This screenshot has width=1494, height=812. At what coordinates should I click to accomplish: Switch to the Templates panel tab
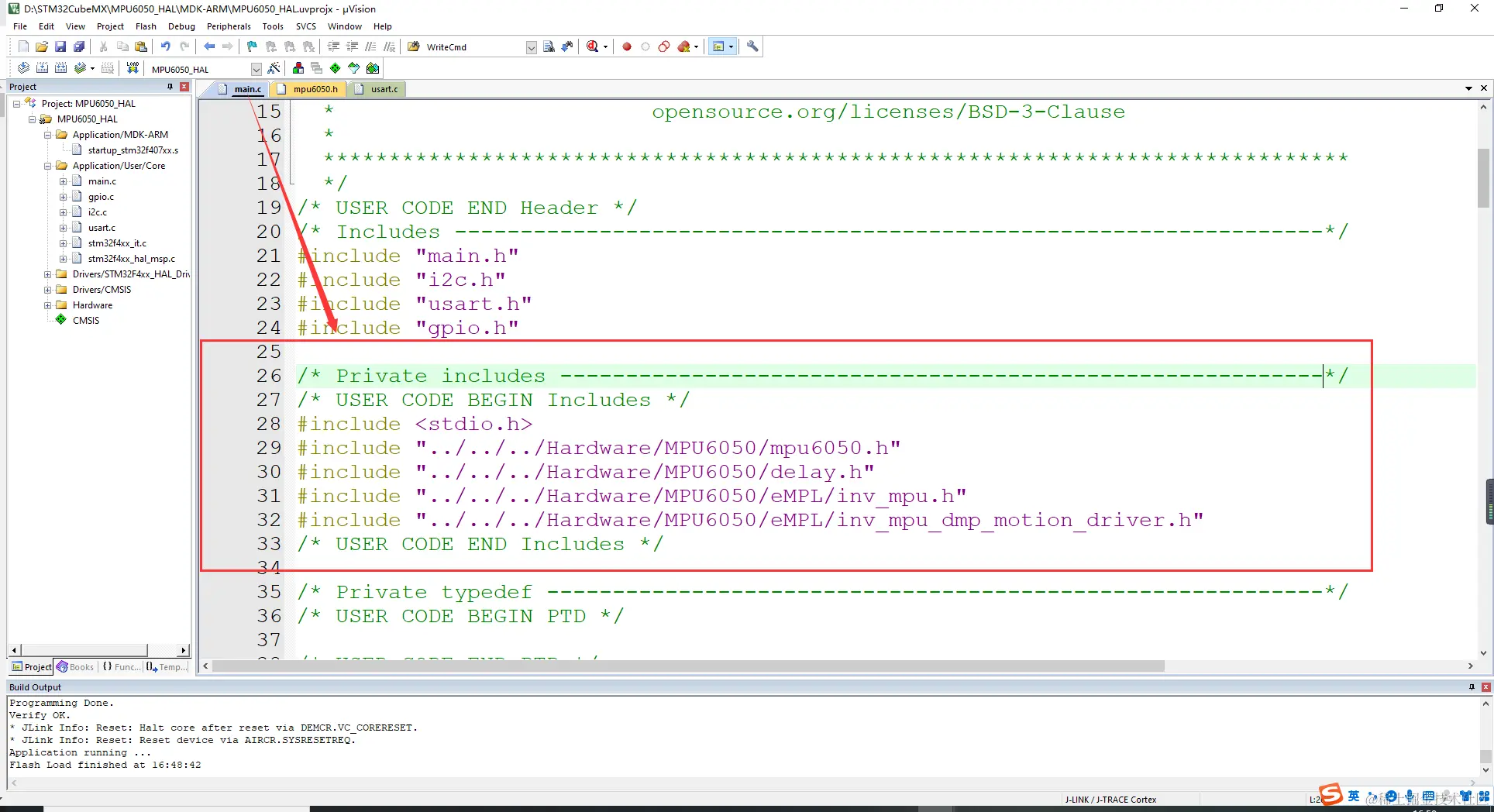tap(167, 666)
